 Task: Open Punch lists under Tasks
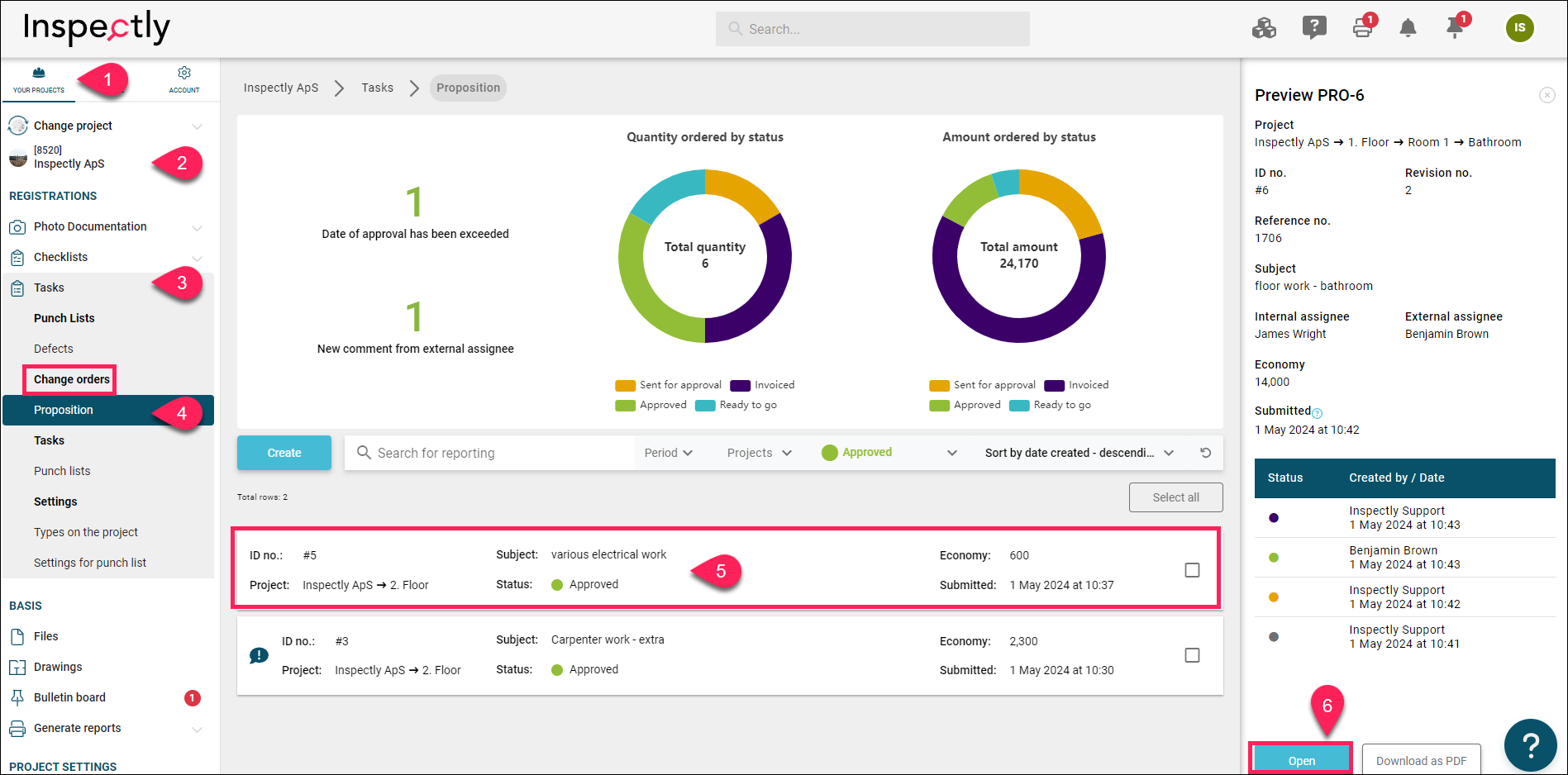tap(62, 471)
